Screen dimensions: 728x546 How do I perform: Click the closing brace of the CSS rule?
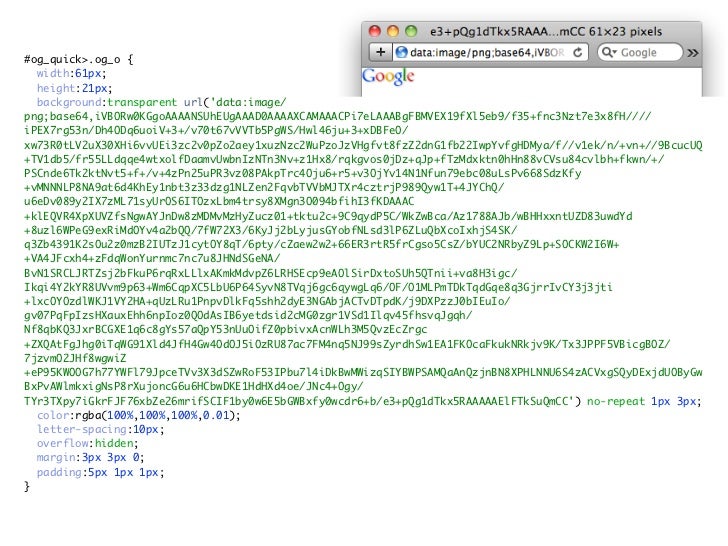tap(27, 486)
